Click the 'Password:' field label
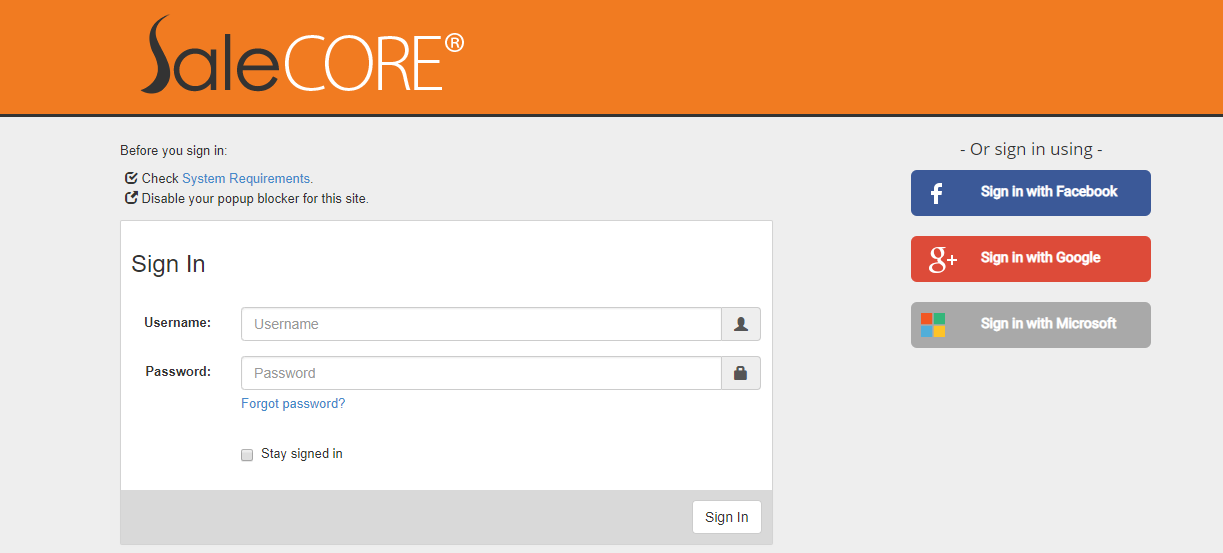1223x553 pixels. (x=178, y=371)
